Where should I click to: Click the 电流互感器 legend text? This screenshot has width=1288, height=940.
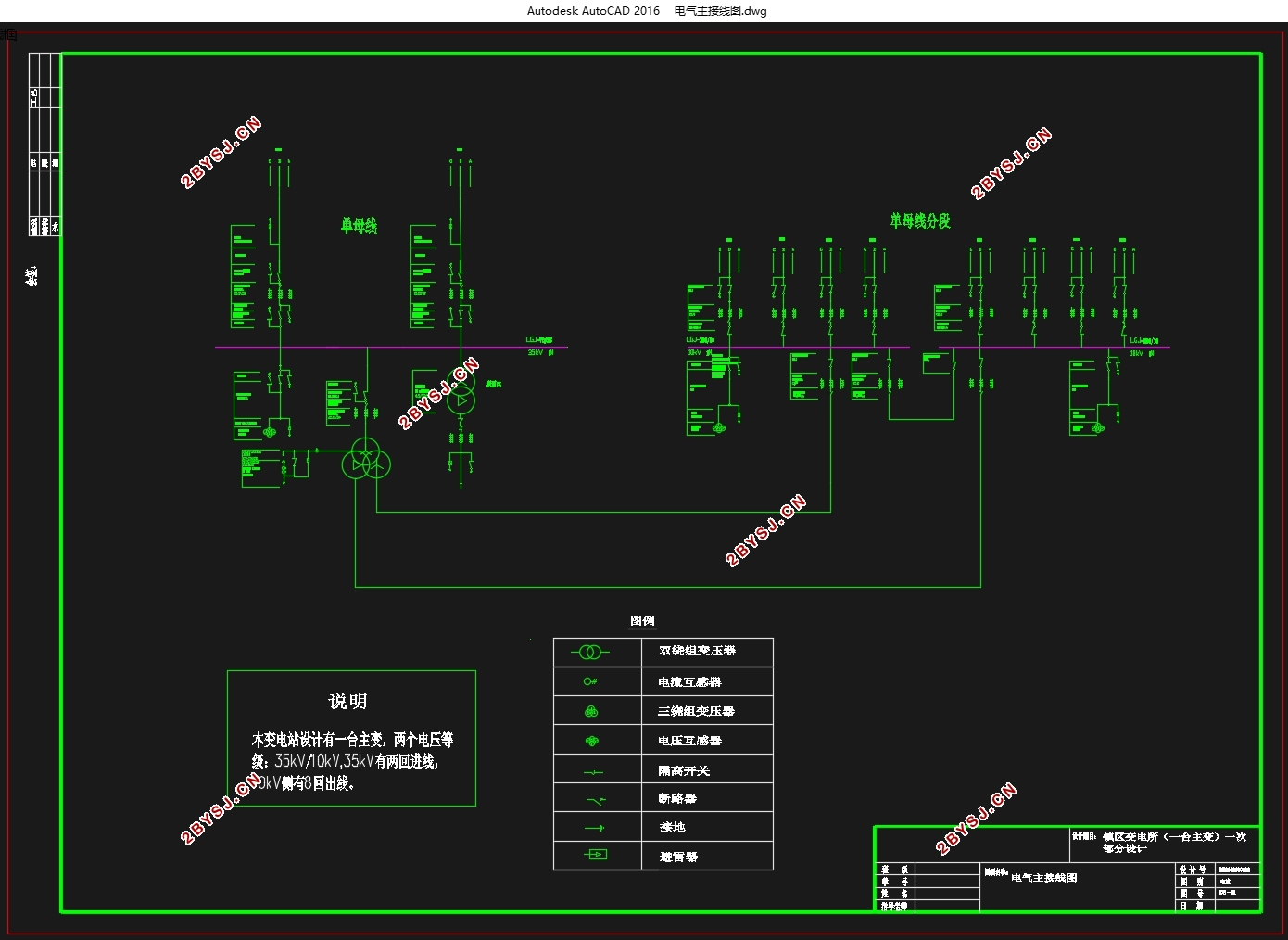pyautogui.click(x=689, y=681)
